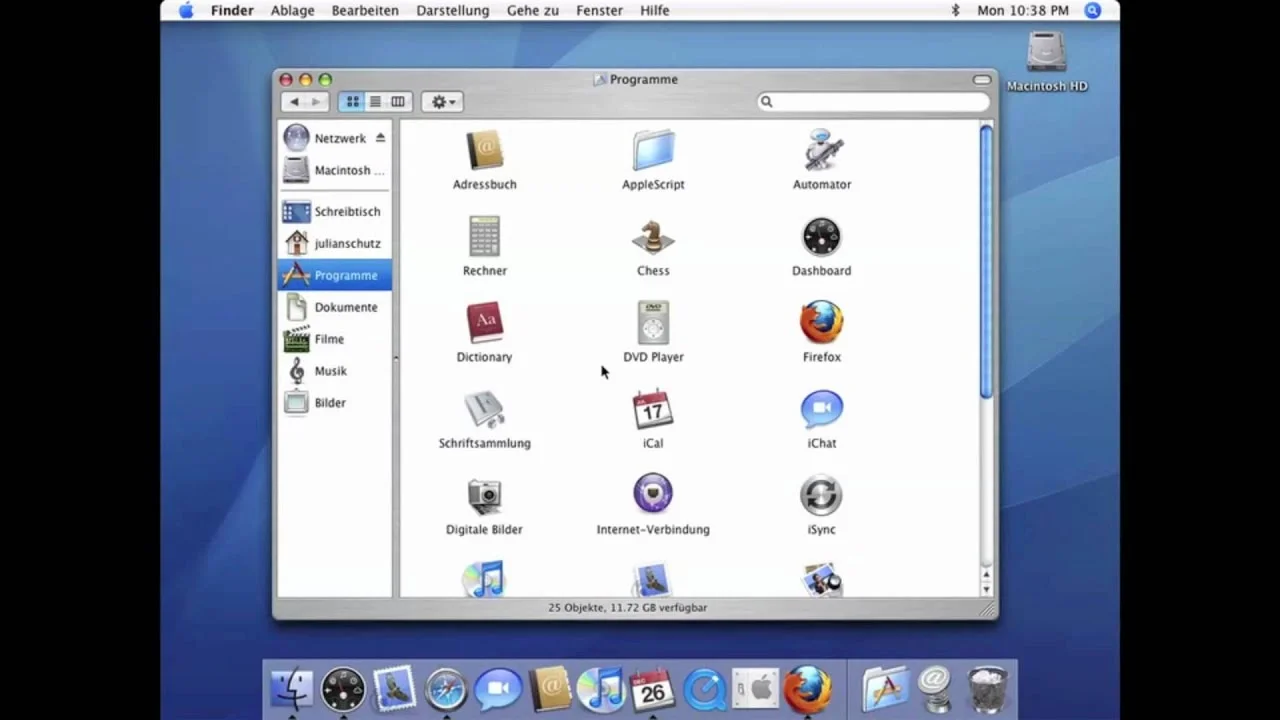Viewport: 1280px width, 720px height.
Task: Select Musik in the sidebar
Action: [x=334, y=371]
